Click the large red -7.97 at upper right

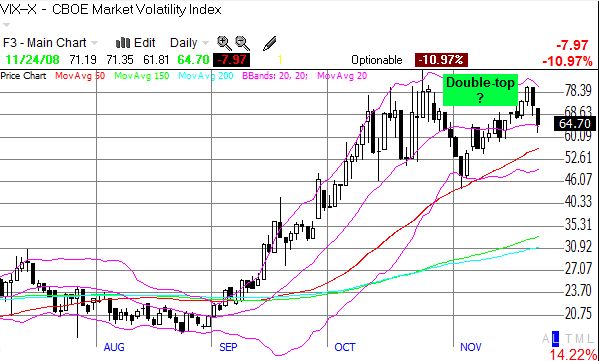[x=572, y=45]
